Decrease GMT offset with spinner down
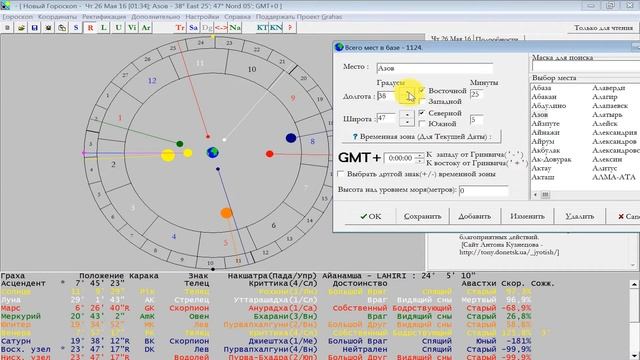Viewport: 640px width, 360px height. 420,160
